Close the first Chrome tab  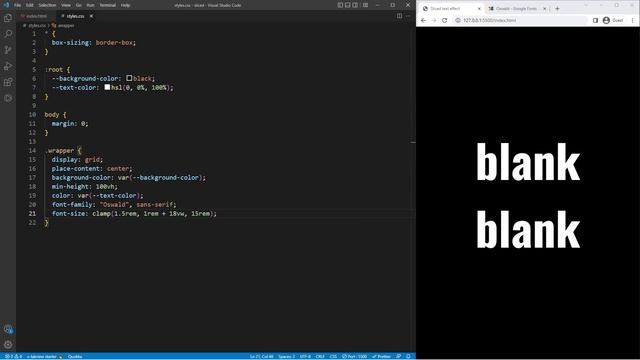479,8
